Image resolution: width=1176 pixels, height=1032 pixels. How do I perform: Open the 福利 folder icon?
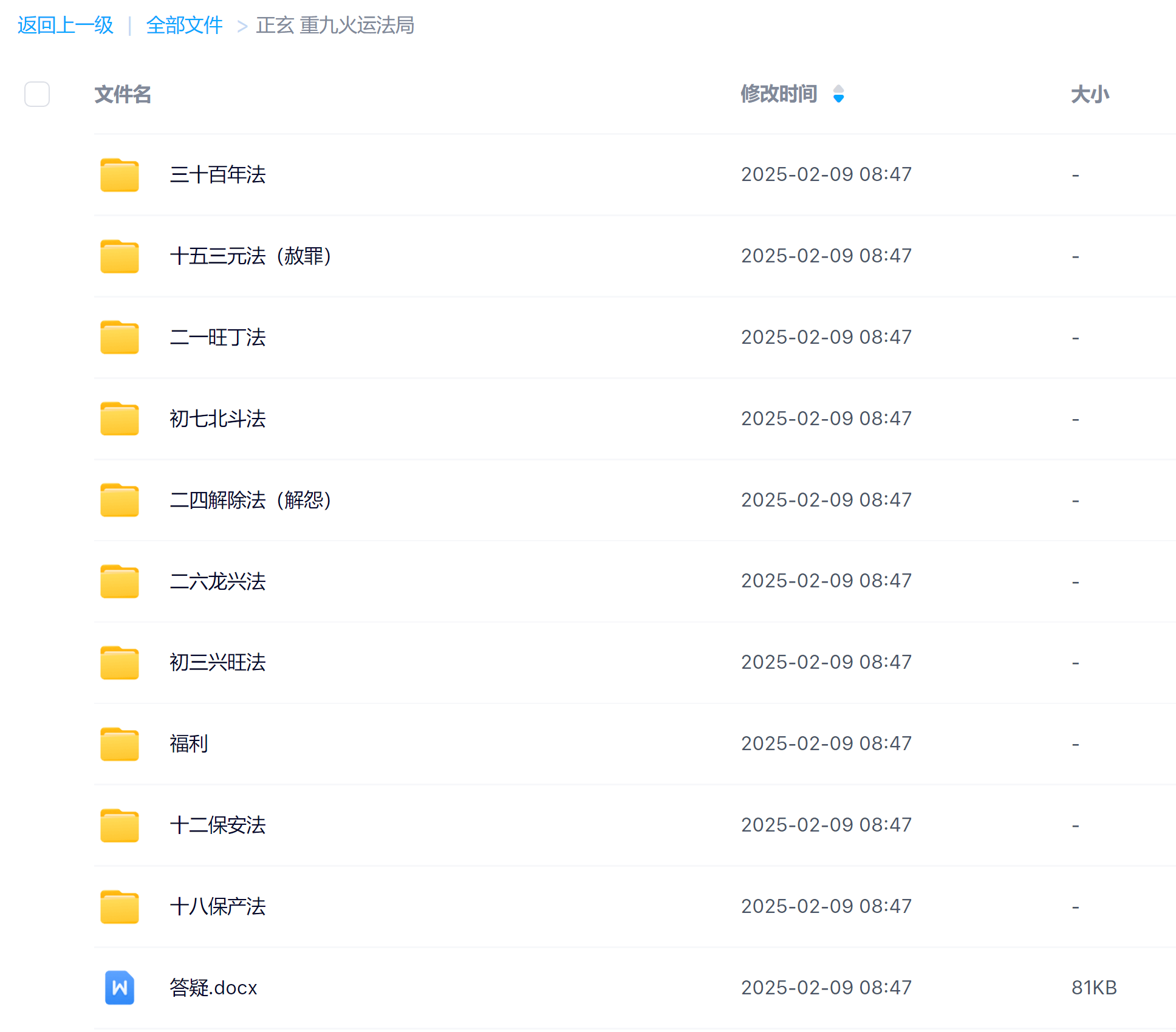[120, 744]
